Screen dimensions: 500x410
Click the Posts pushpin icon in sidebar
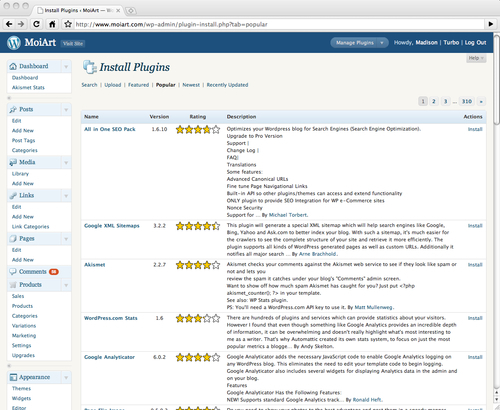click(x=13, y=109)
